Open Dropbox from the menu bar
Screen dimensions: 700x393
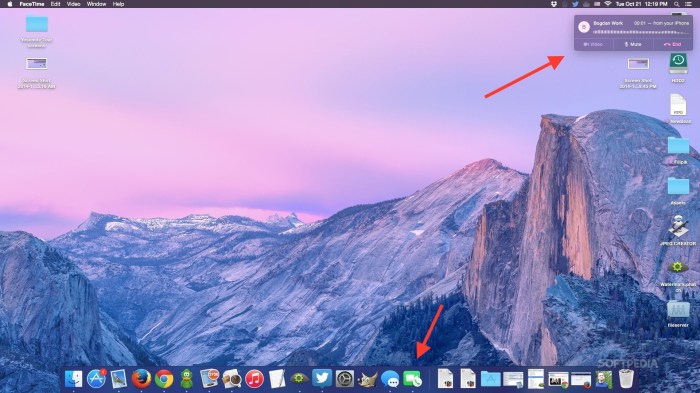(554, 4)
